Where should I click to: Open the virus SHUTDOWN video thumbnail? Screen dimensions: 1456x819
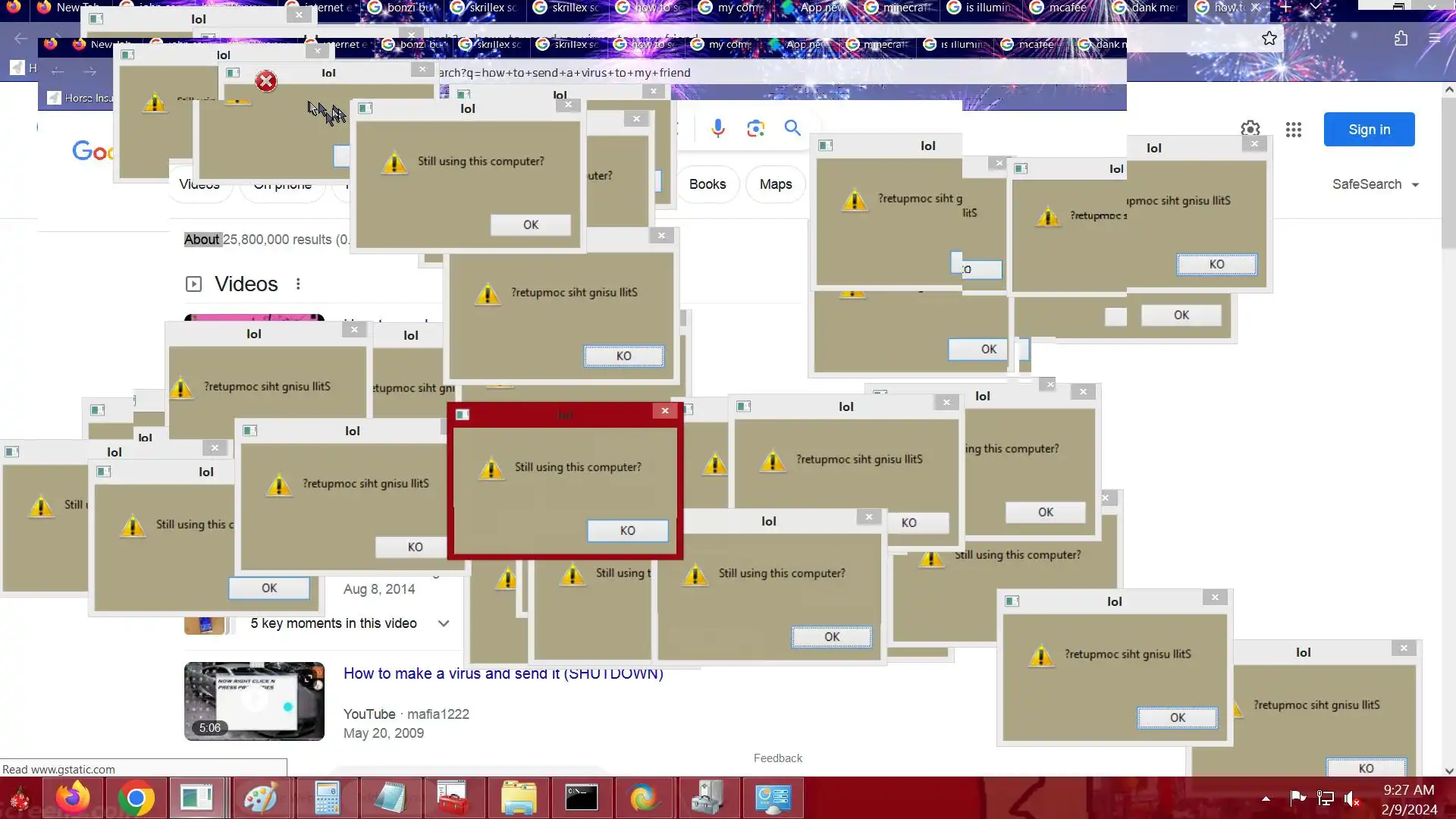tap(254, 701)
